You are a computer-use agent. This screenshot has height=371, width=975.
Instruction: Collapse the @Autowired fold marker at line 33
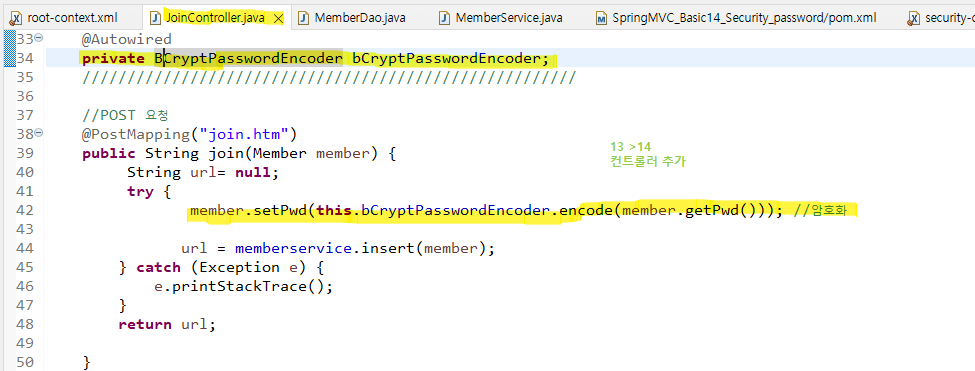[39, 39]
